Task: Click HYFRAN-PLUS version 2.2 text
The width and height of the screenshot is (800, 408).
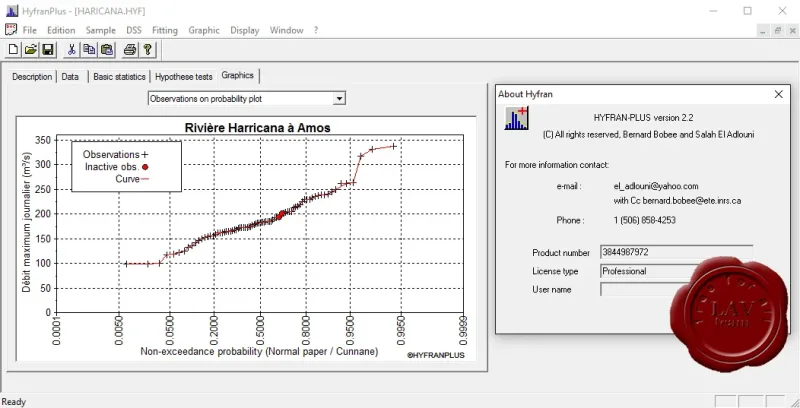Action: (643, 117)
